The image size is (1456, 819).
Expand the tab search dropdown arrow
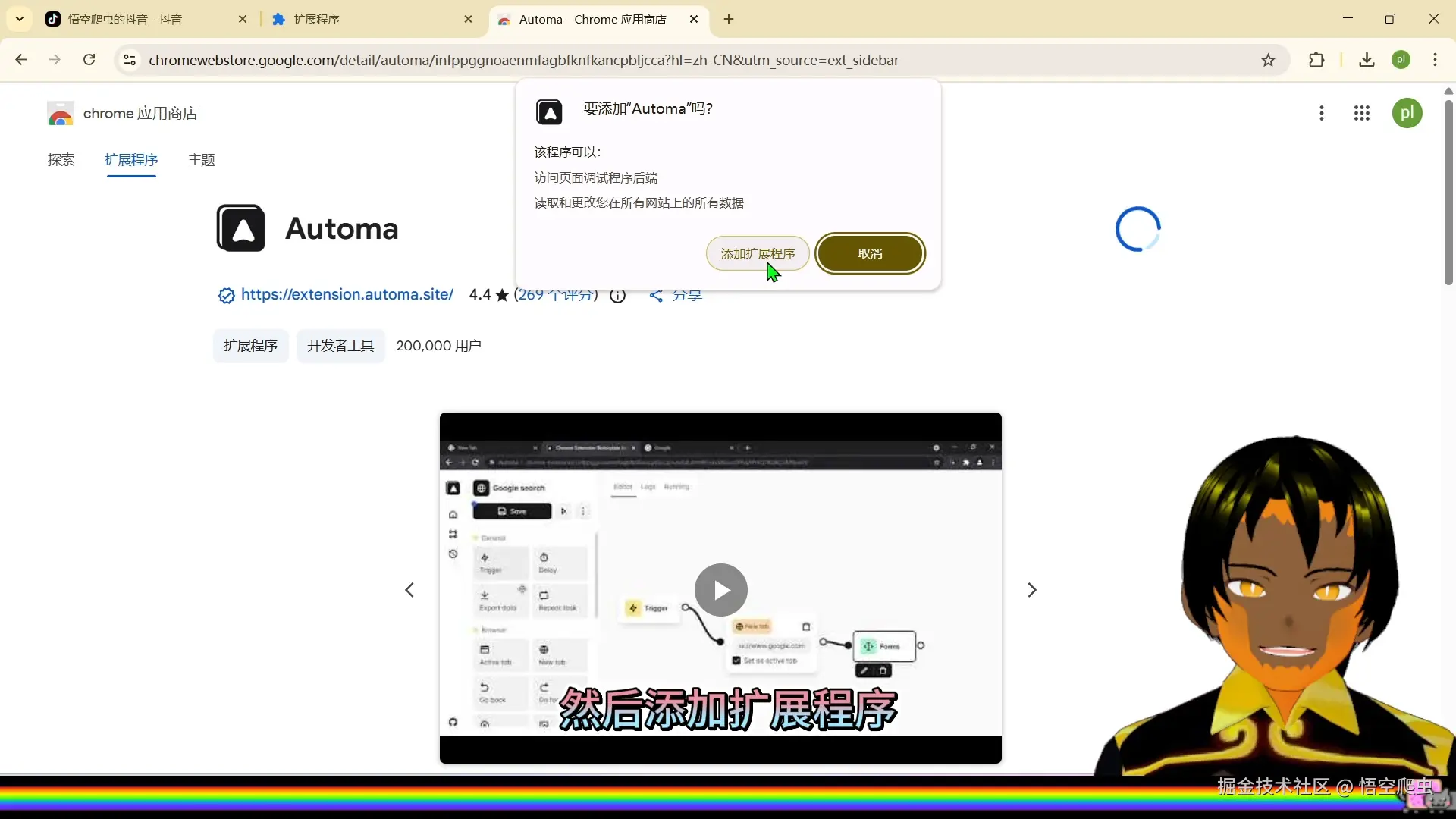[x=20, y=19]
